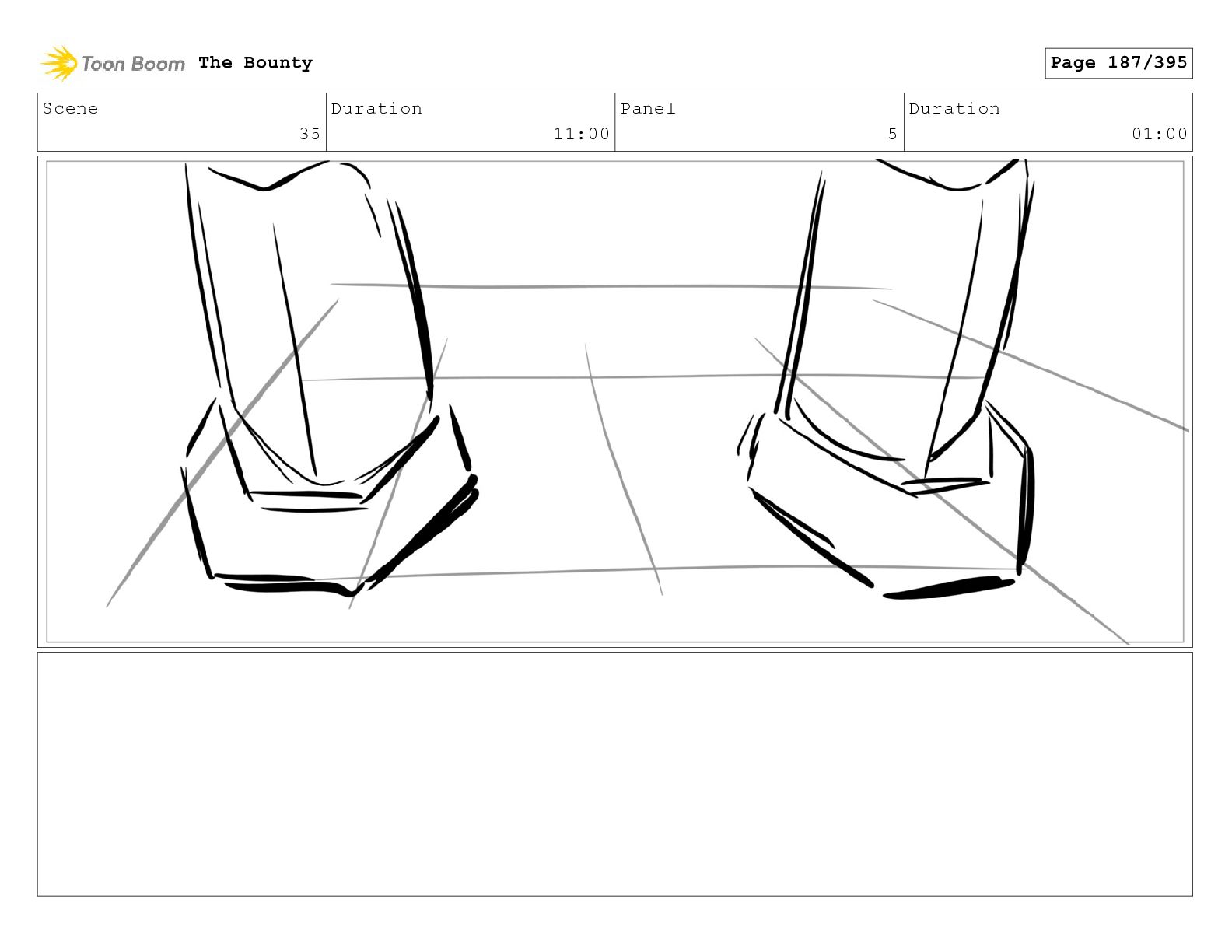Click the 'Page 187/395' indicator
The width and height of the screenshot is (1232, 952).
point(1118,63)
